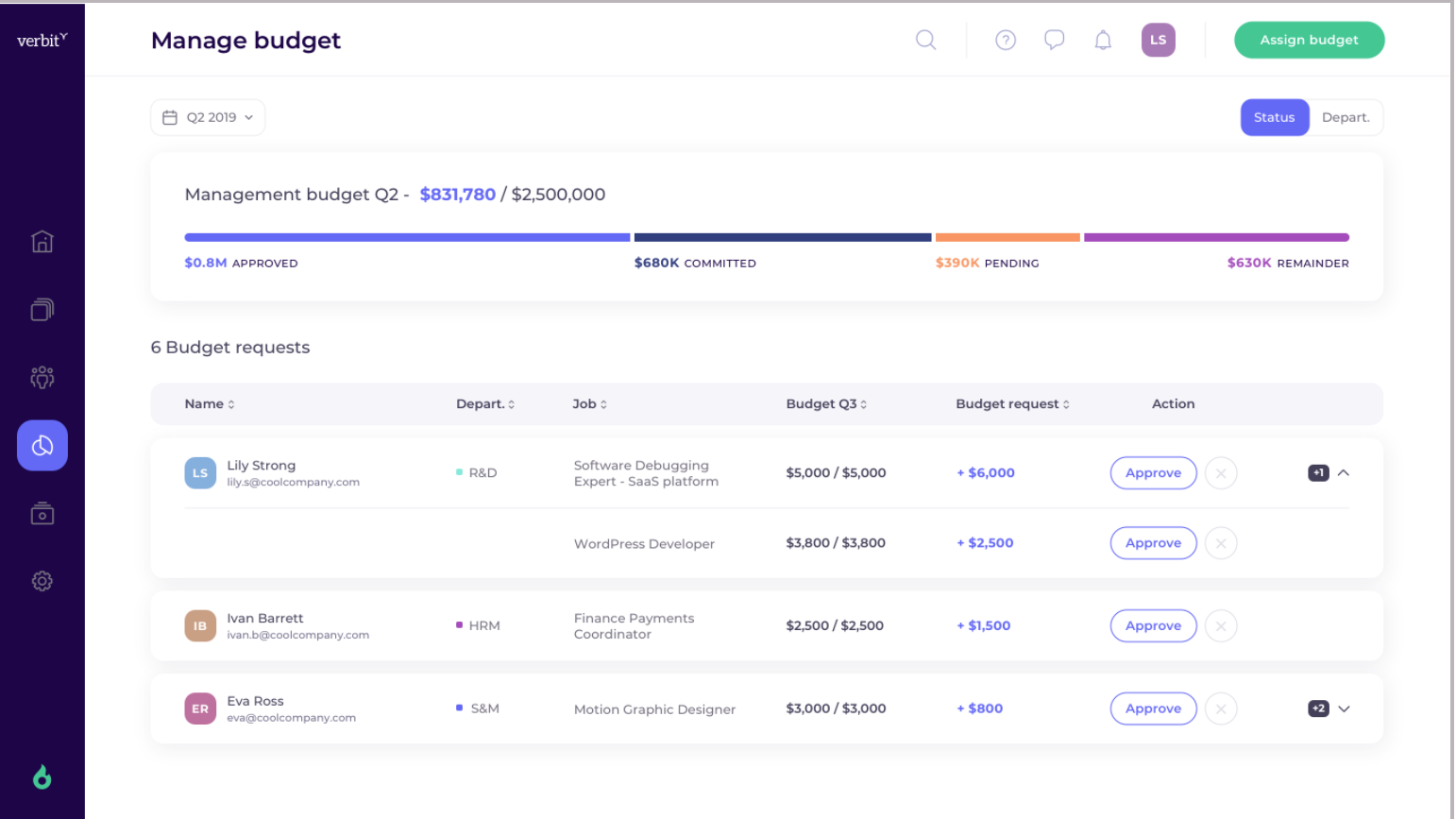Click the Assign budget button
This screenshot has height=819, width=1456.
[1309, 40]
